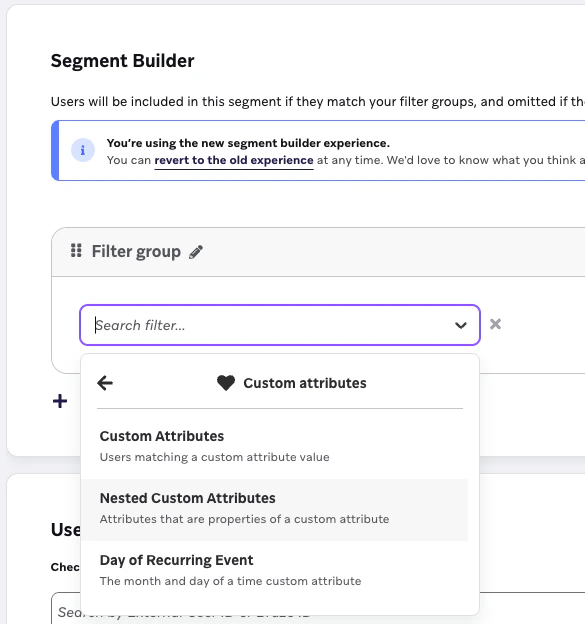The image size is (585, 624).
Task: Collapse the Search filter dropdown chevron
Action: (460, 326)
